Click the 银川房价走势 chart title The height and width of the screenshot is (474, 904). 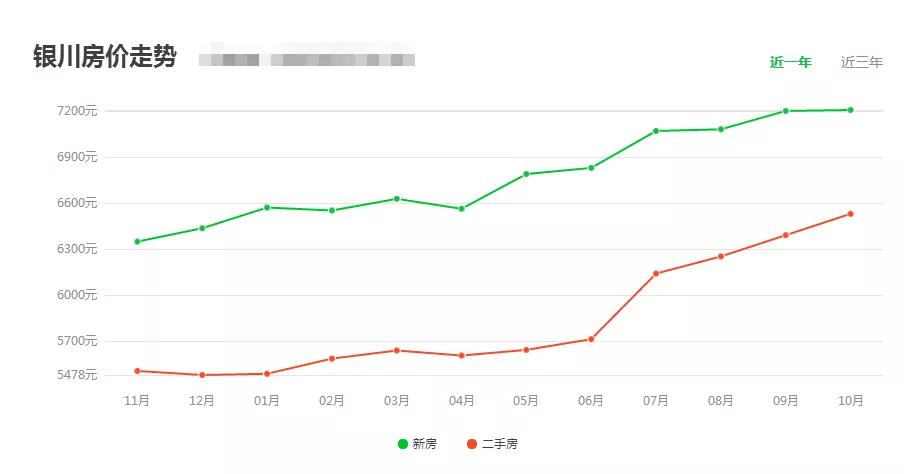tap(104, 56)
